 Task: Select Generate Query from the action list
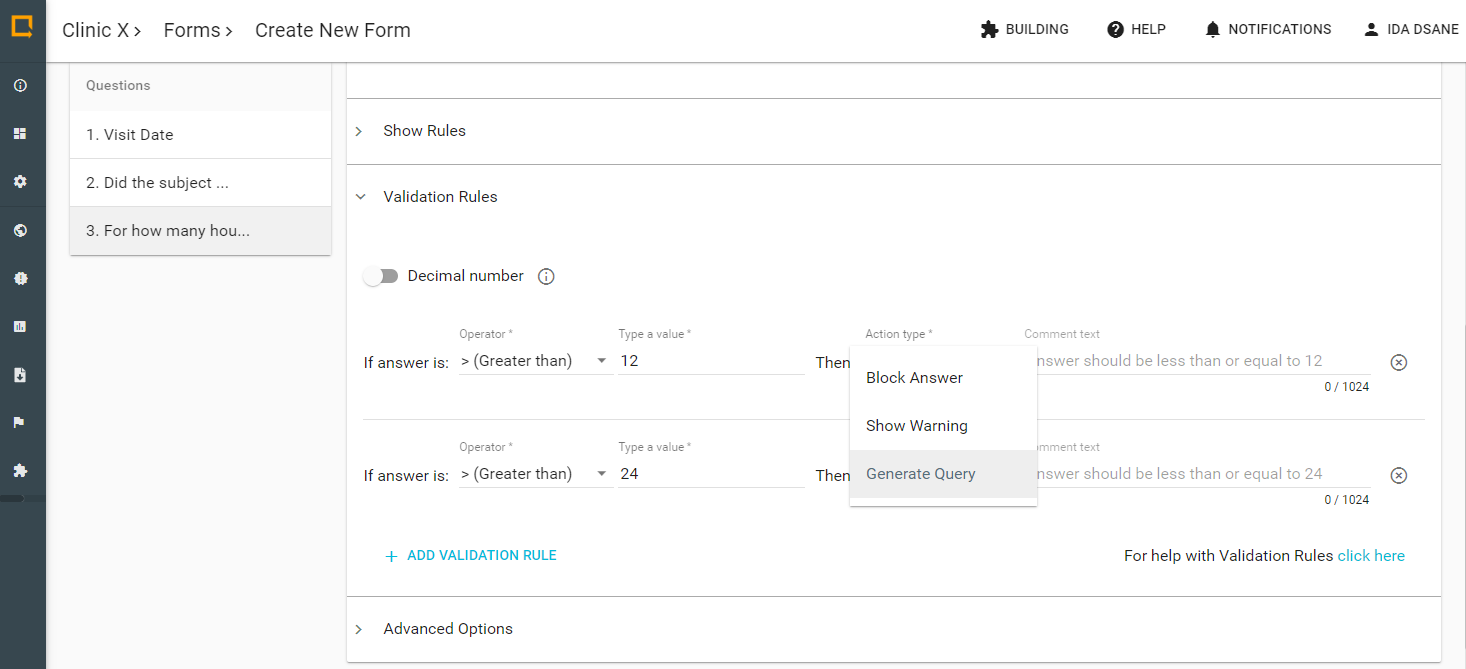(921, 474)
